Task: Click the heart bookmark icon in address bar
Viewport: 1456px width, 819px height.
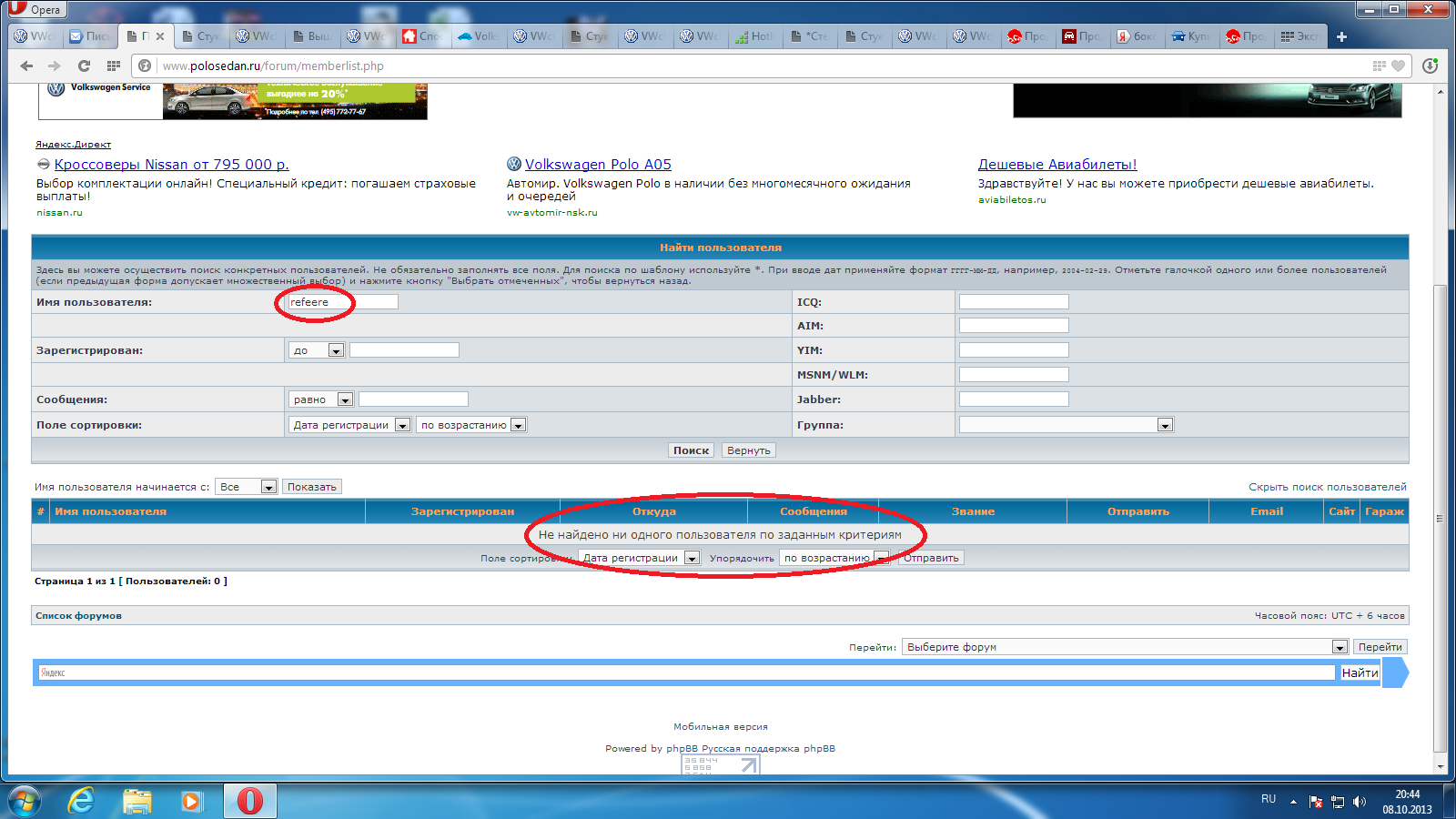Action: (x=1398, y=66)
